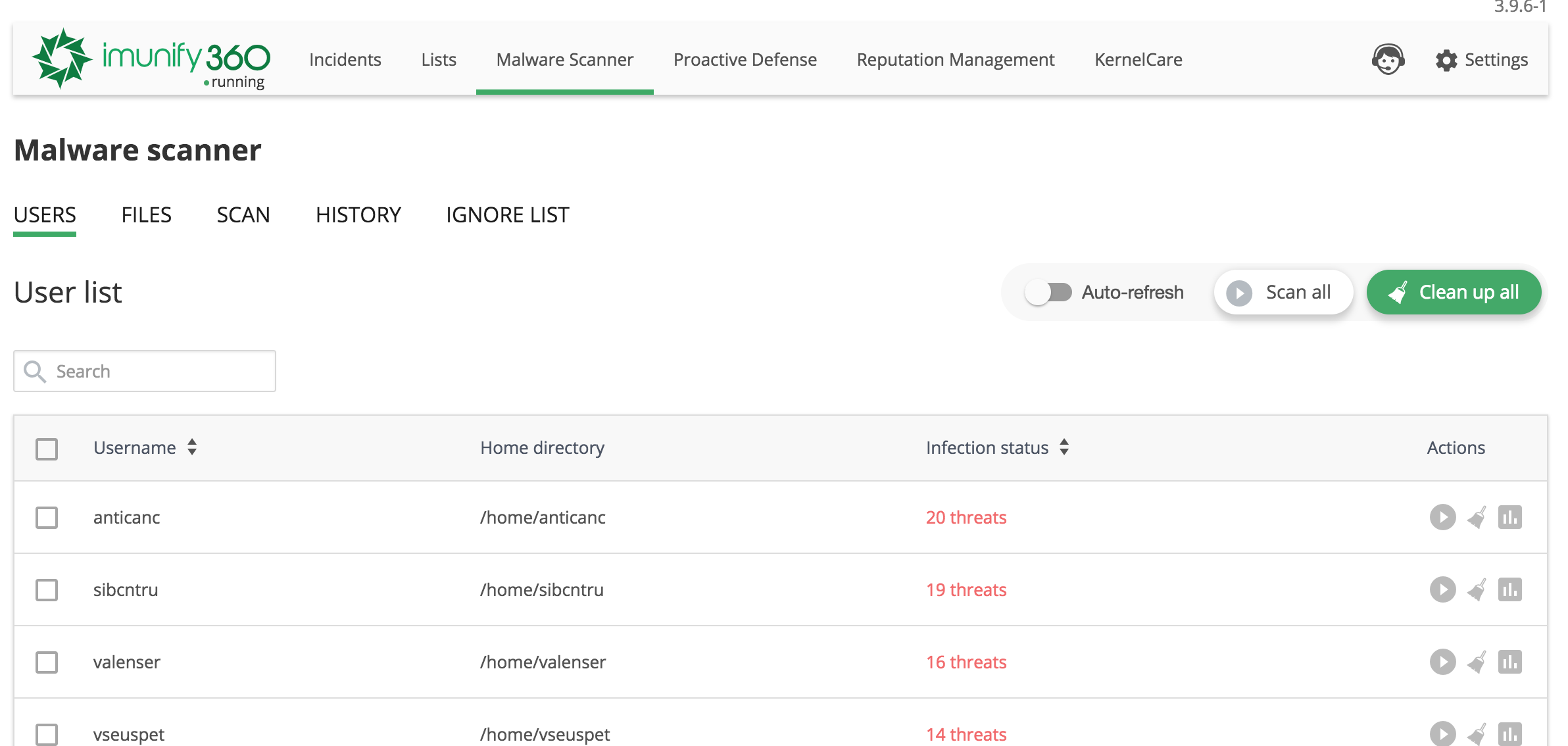The image size is (1568, 746).
Task: Open support headset icon
Action: pyautogui.click(x=1388, y=60)
